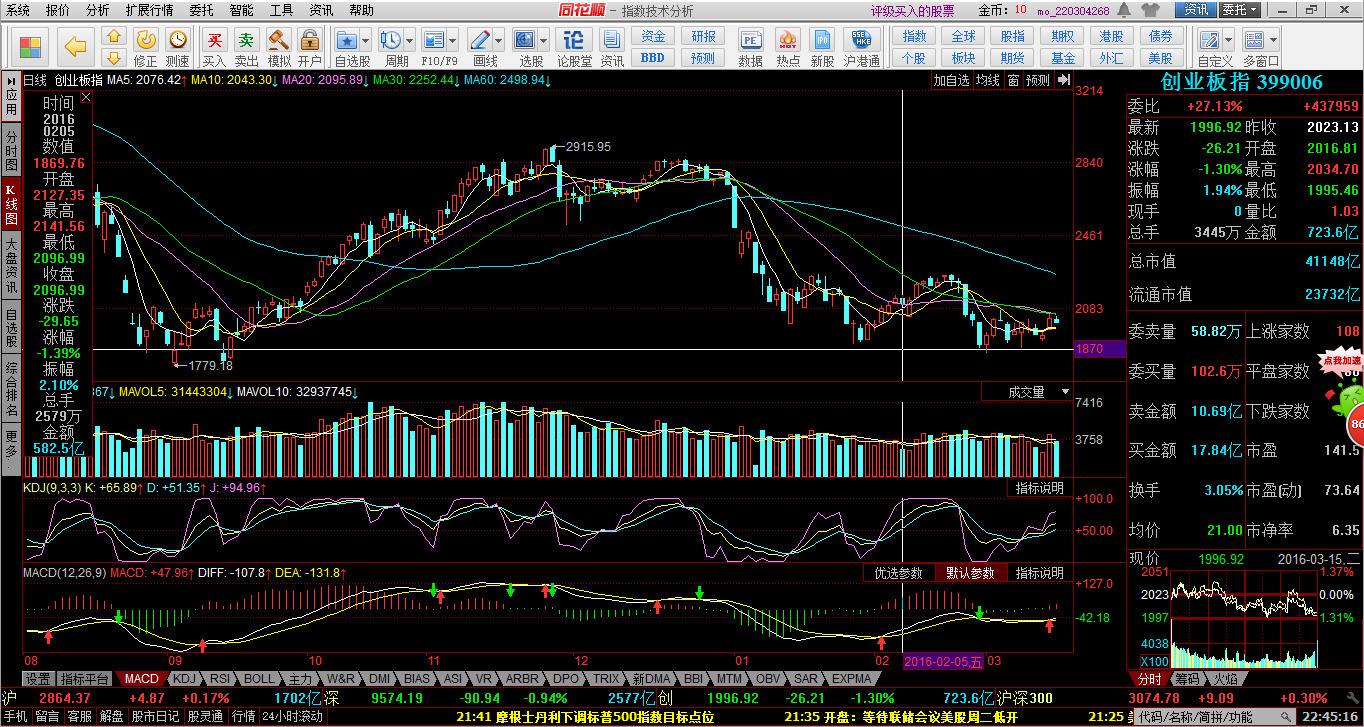Click the colorful home grid icon

point(30,47)
